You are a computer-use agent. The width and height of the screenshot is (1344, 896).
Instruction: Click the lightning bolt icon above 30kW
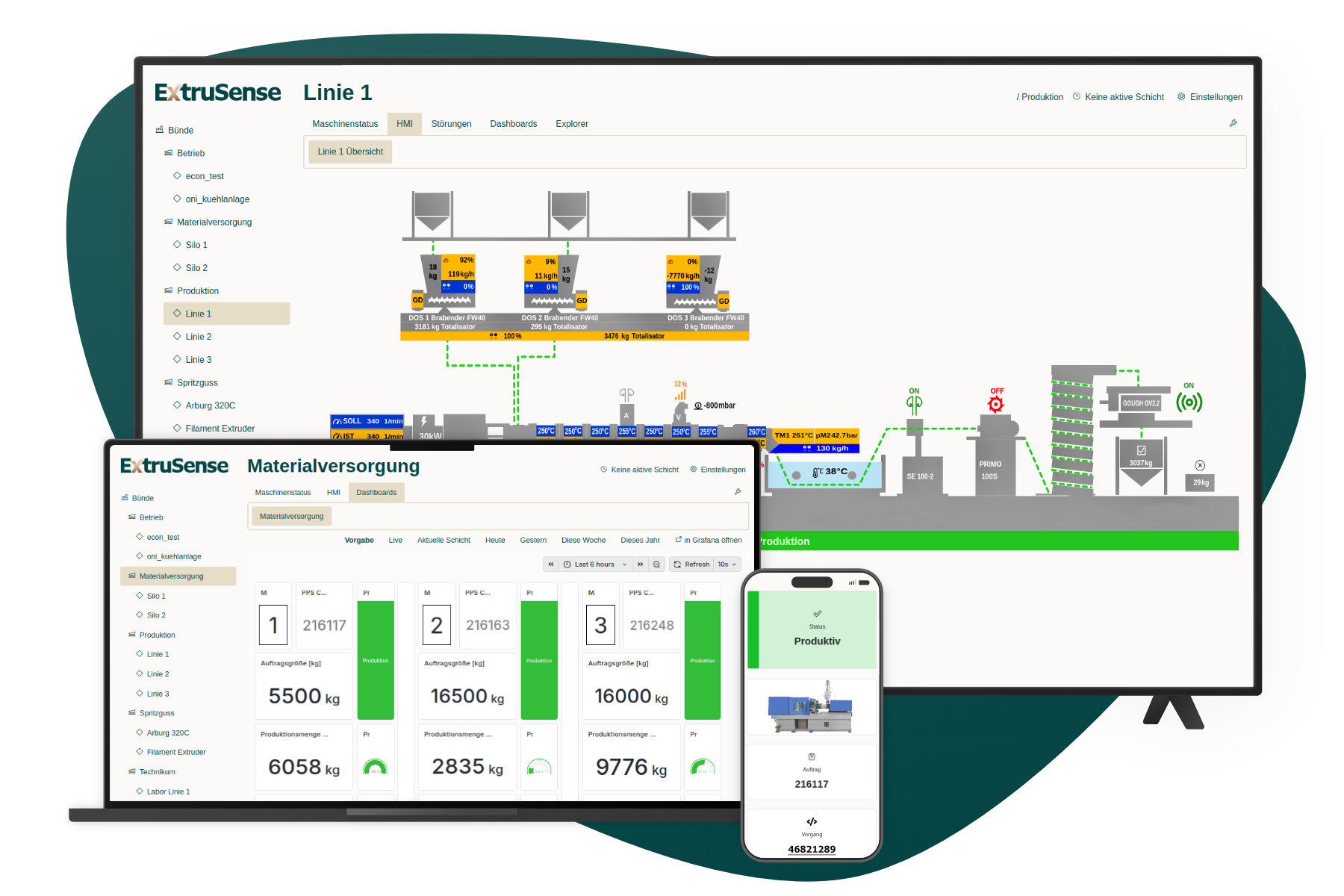tap(424, 422)
